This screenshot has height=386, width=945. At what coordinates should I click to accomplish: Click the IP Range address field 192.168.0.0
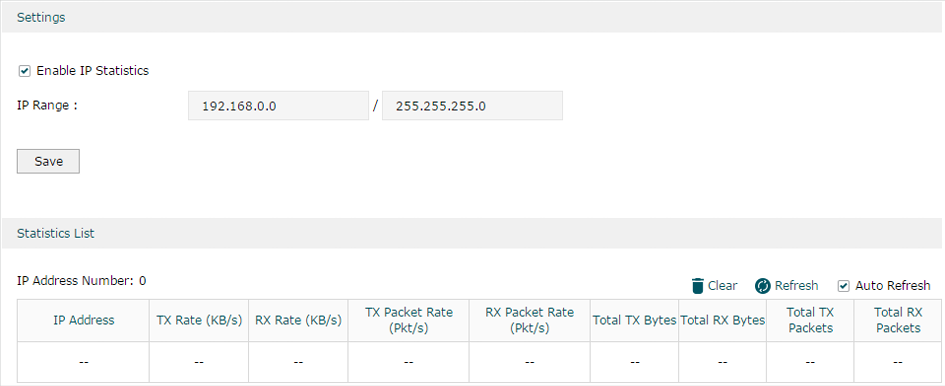[278, 106]
